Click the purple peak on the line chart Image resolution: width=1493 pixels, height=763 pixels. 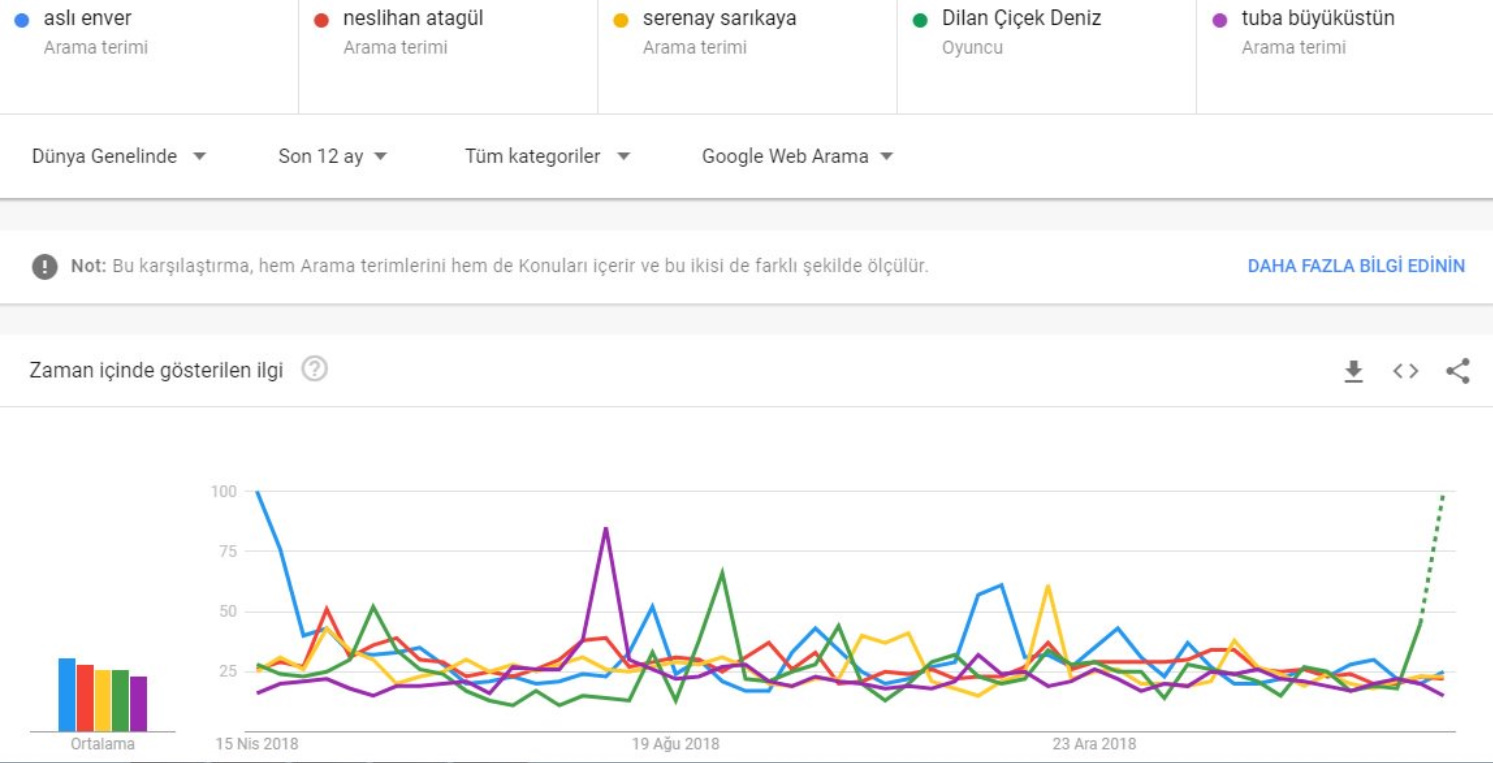[x=606, y=528]
